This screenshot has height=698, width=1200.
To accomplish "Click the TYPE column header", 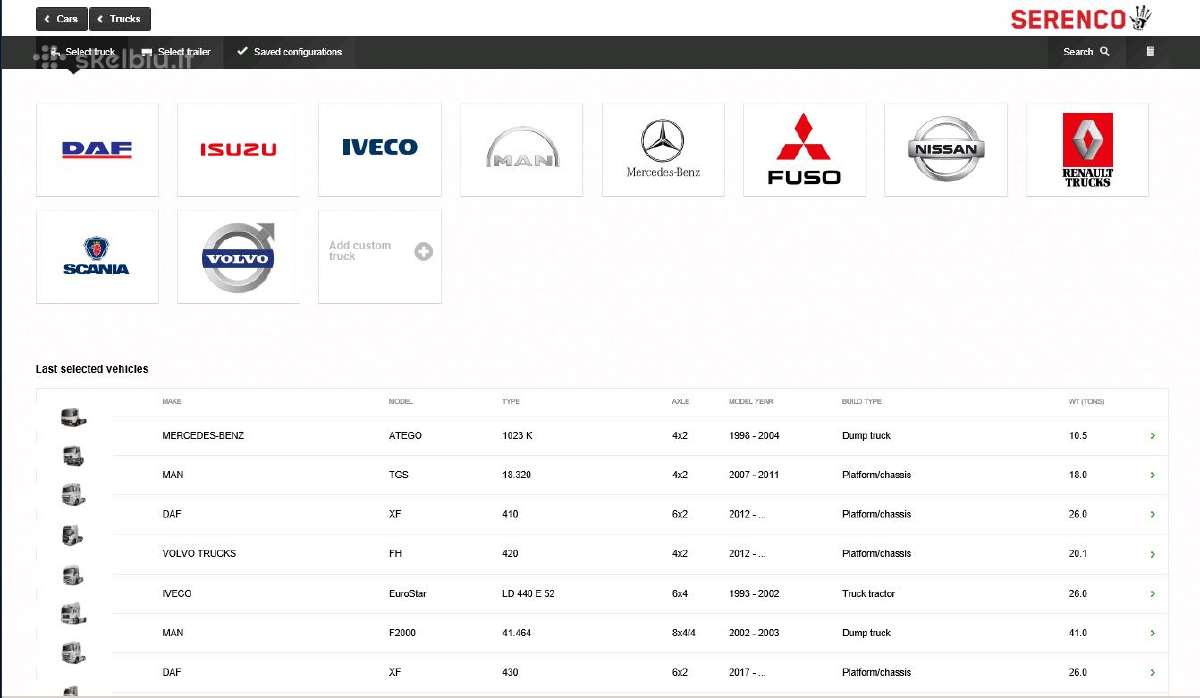I will [x=511, y=402].
